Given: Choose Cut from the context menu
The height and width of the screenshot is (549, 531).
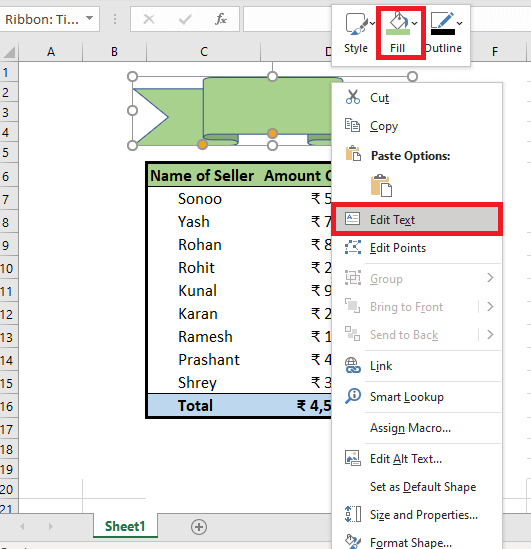Looking at the screenshot, I should (x=417, y=98).
